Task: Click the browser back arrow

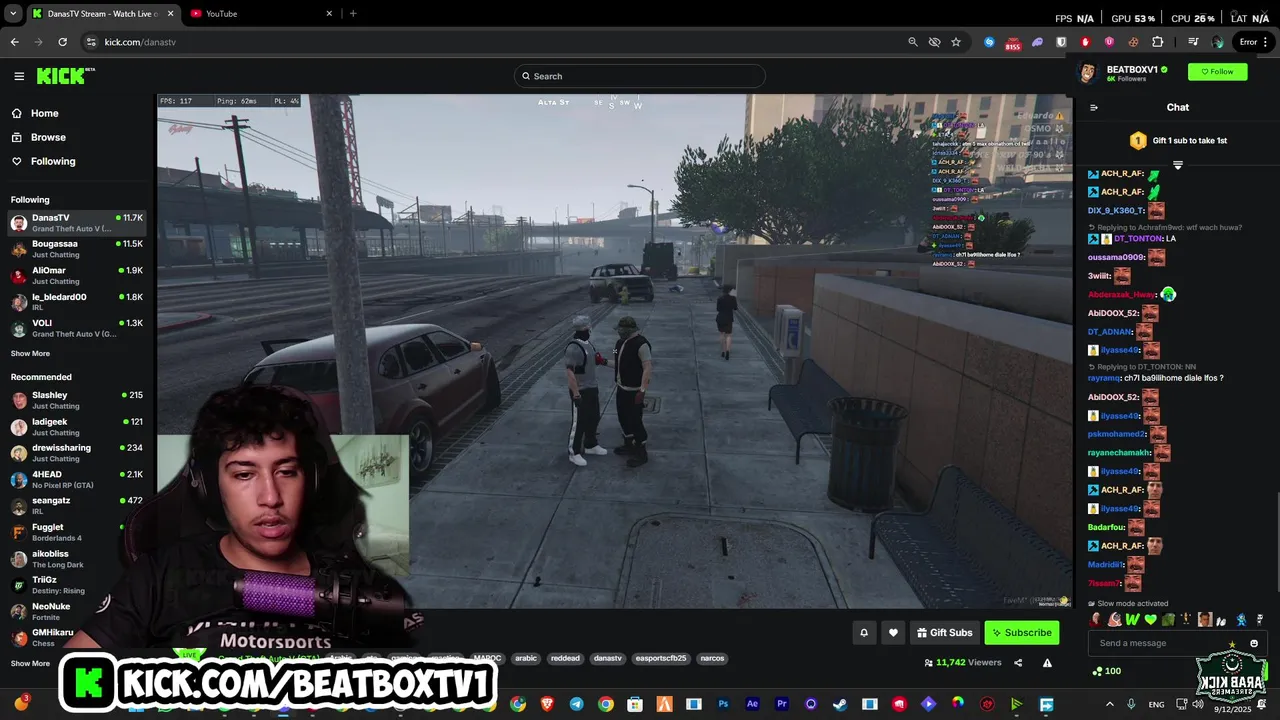Action: 14,42
